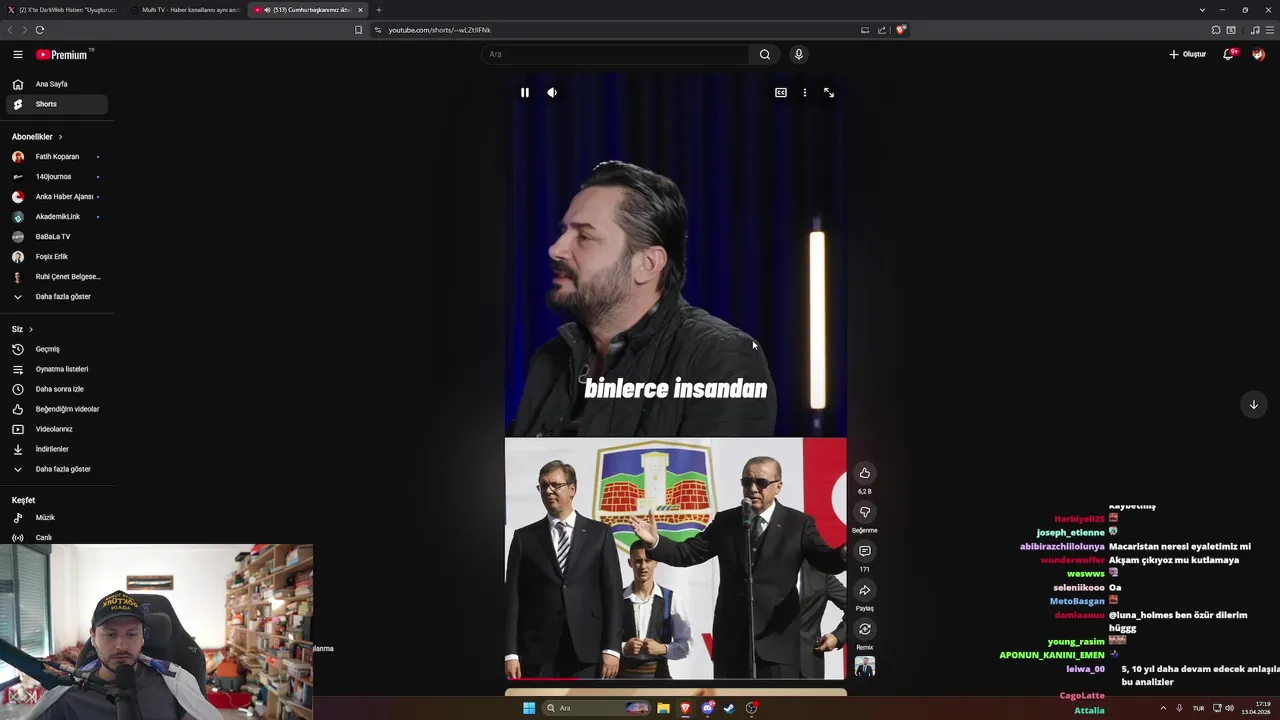
Task: Switch to the Multi TV browser tab
Action: (x=185, y=10)
